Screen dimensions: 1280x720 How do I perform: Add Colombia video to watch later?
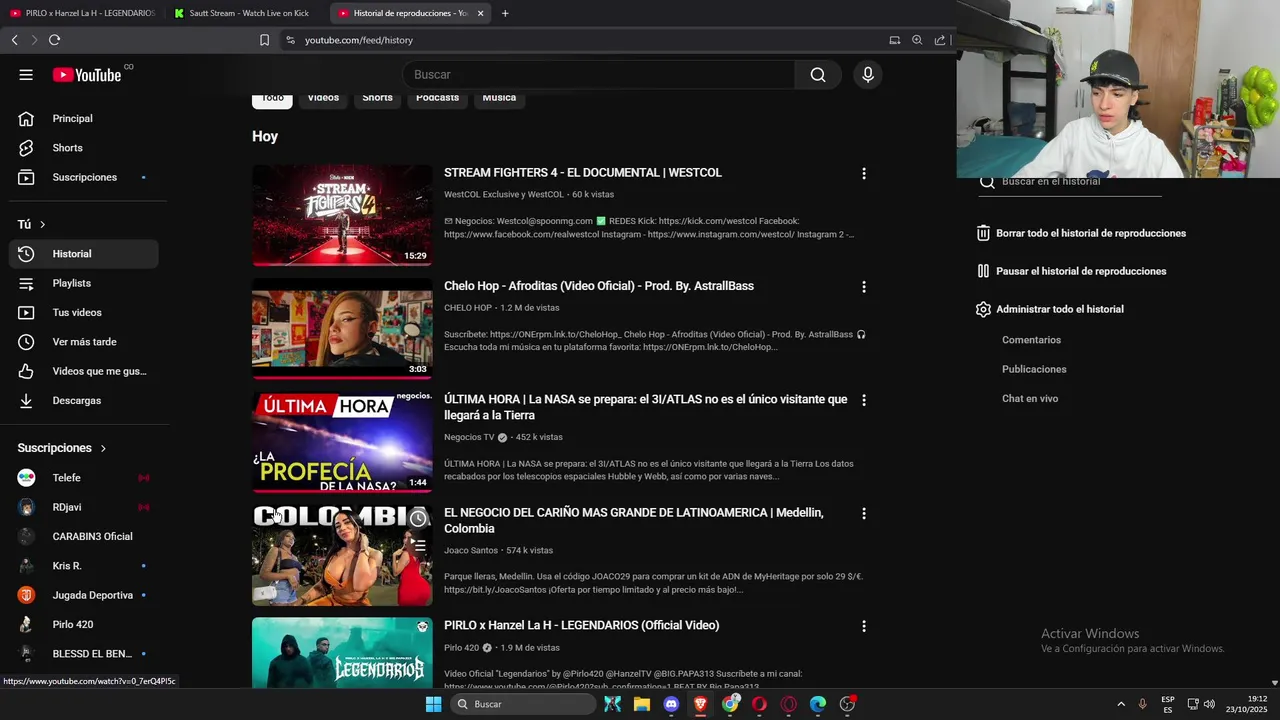point(418,518)
